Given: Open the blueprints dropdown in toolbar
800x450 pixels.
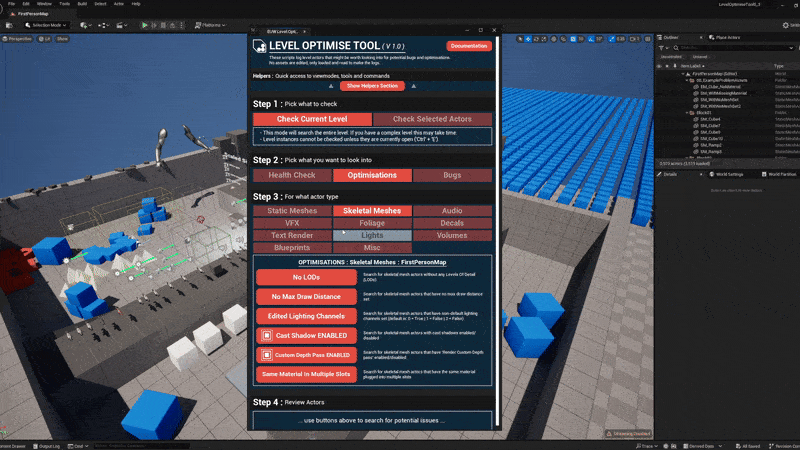Looking at the screenshot, I should coord(103,25).
